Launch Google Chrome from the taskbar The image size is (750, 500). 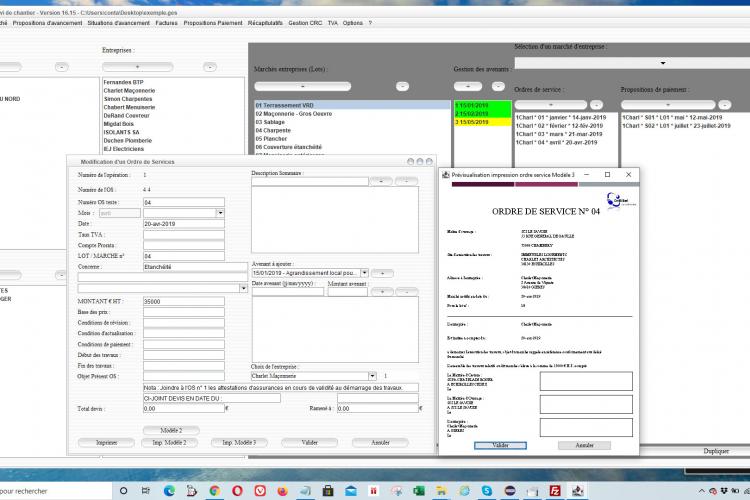[215, 490]
